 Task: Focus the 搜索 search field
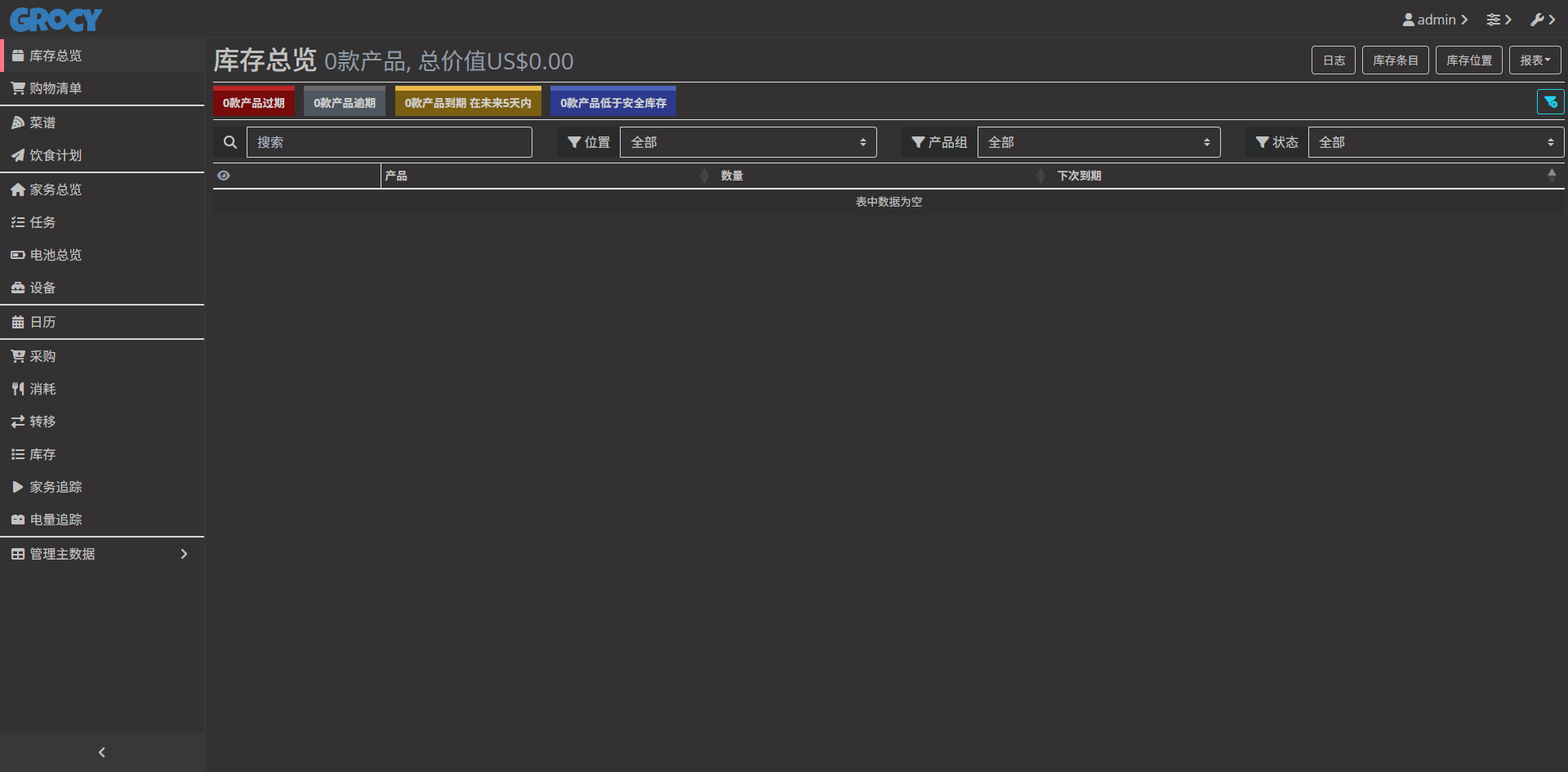click(390, 142)
